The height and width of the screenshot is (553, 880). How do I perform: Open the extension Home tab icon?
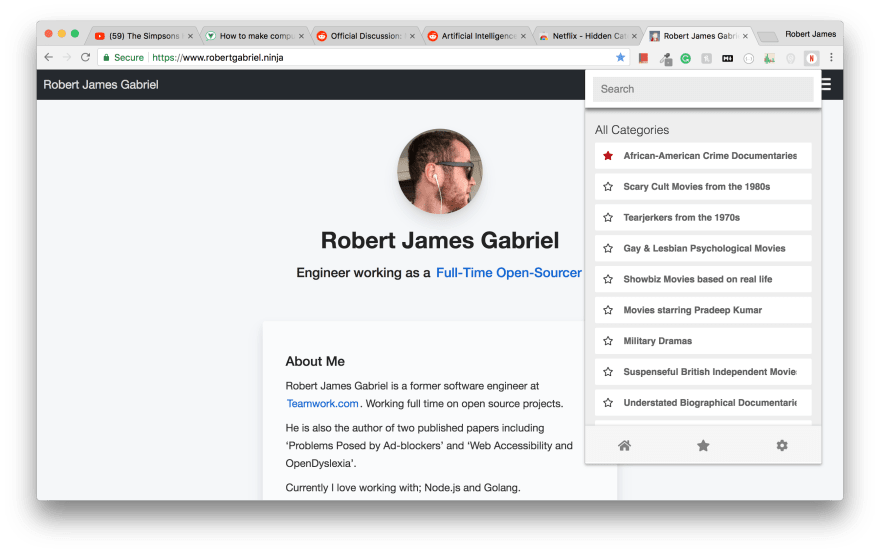pyautogui.click(x=624, y=446)
